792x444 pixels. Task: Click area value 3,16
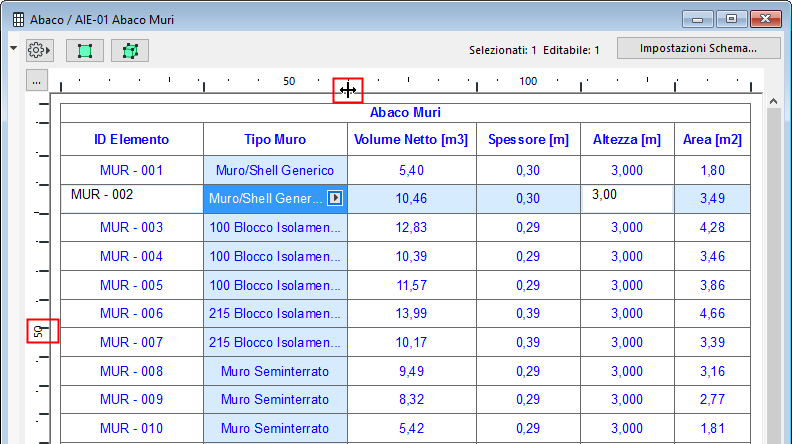[x=713, y=371]
